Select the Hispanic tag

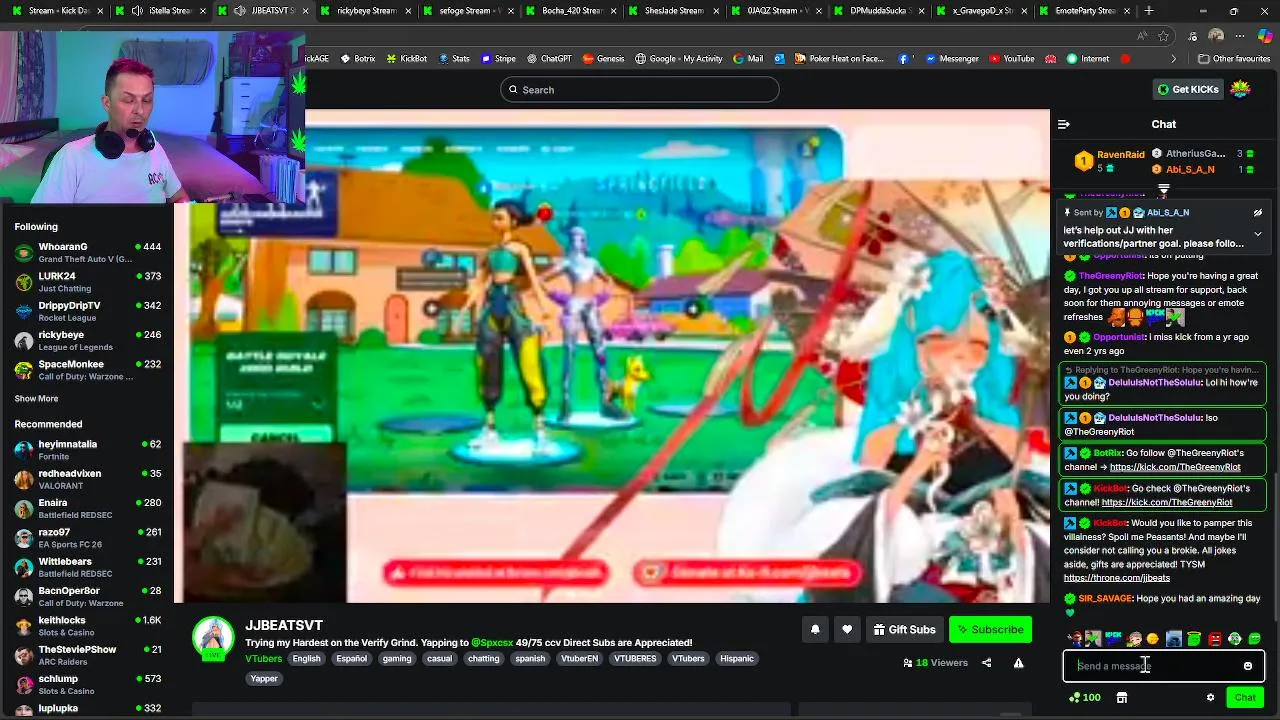(737, 658)
